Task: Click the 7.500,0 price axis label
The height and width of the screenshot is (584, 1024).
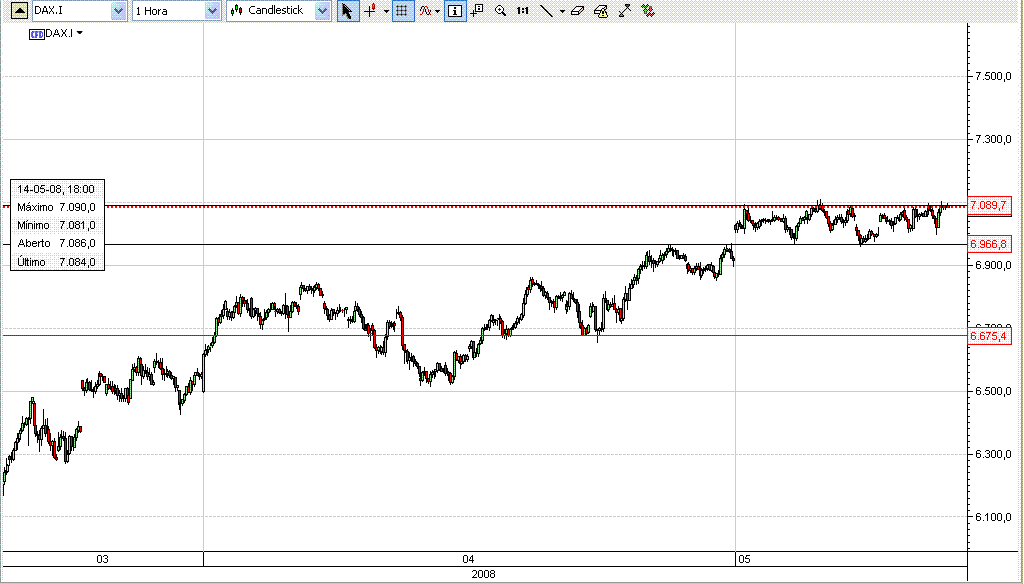Action: pyautogui.click(x=993, y=76)
